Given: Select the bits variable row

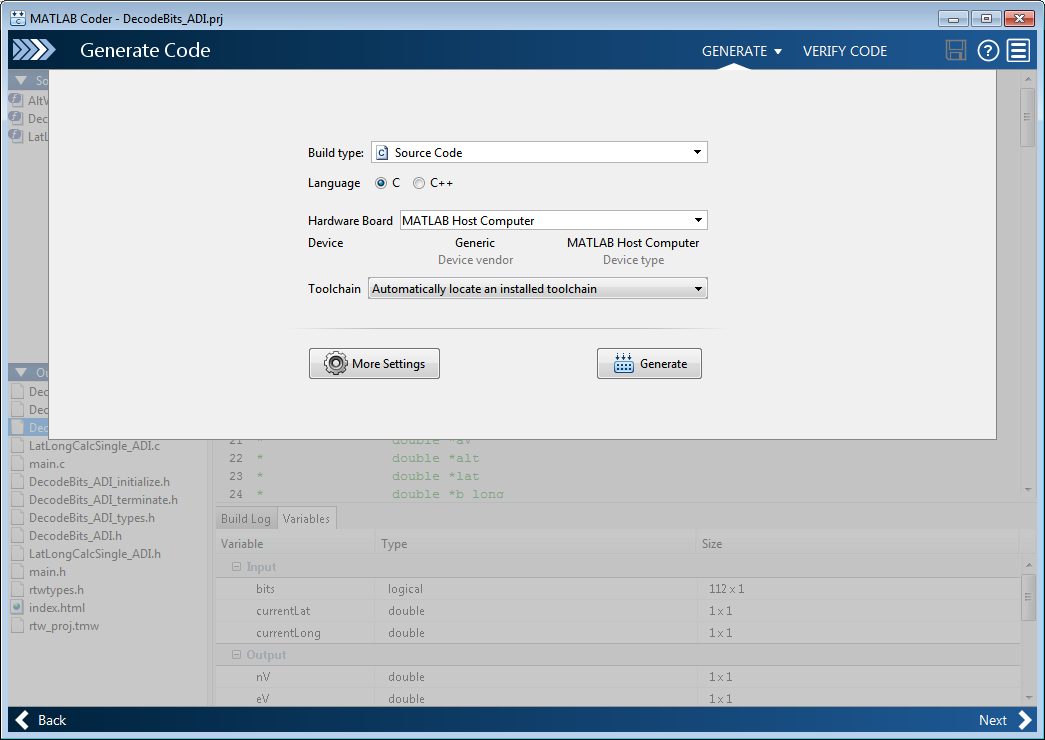Looking at the screenshot, I should coord(618,589).
